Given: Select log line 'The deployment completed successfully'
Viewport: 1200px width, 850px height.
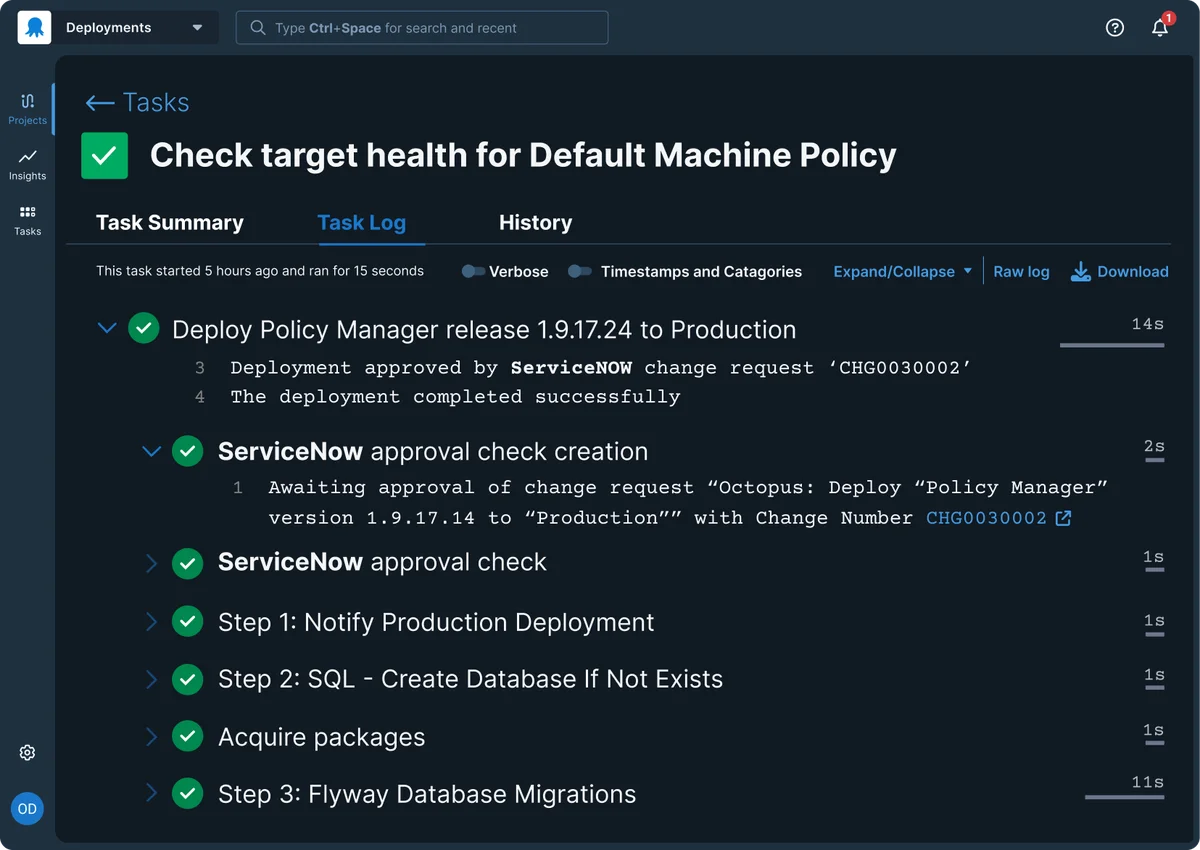Looking at the screenshot, I should [455, 397].
